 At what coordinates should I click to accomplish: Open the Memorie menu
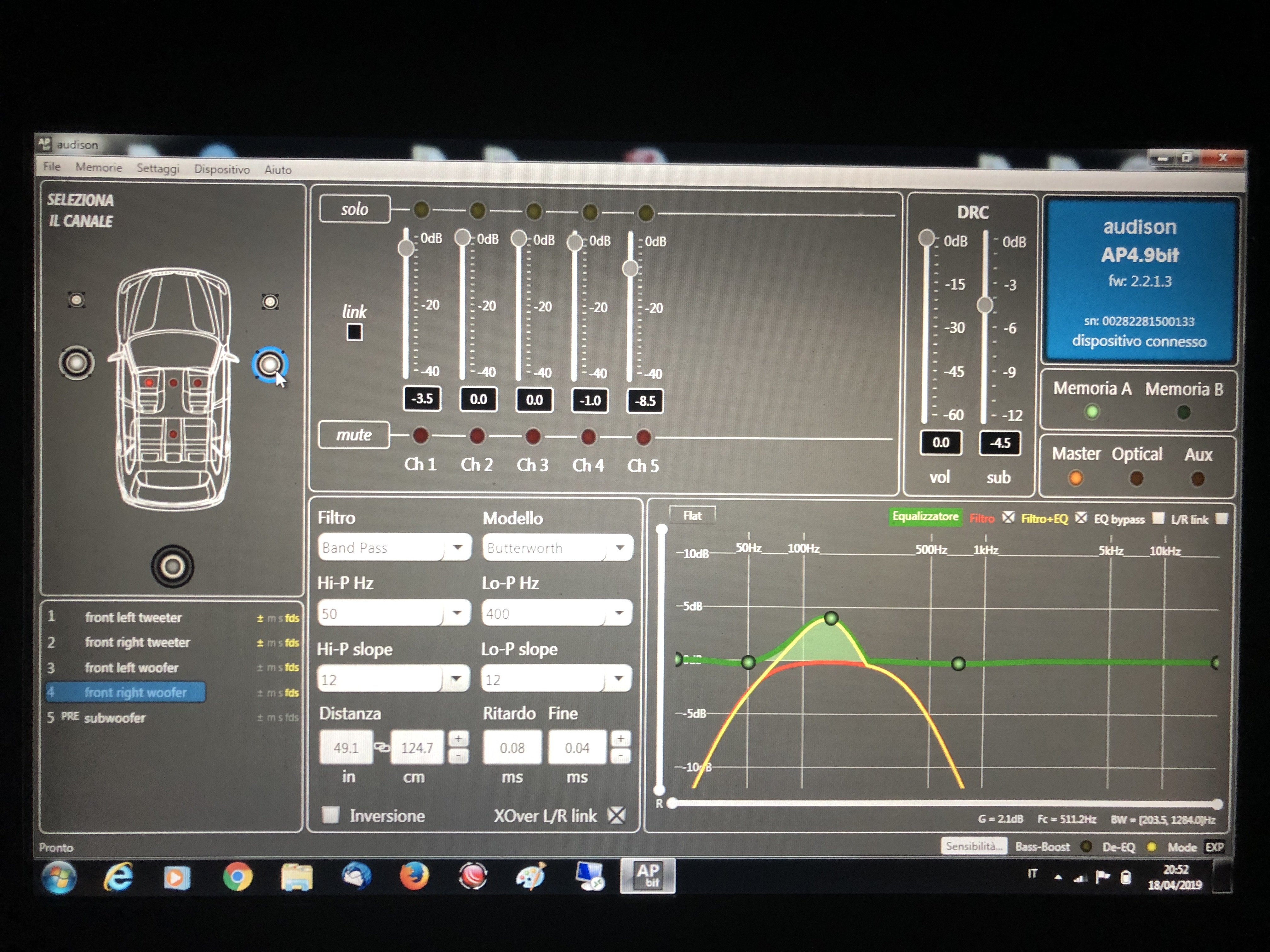pos(99,167)
